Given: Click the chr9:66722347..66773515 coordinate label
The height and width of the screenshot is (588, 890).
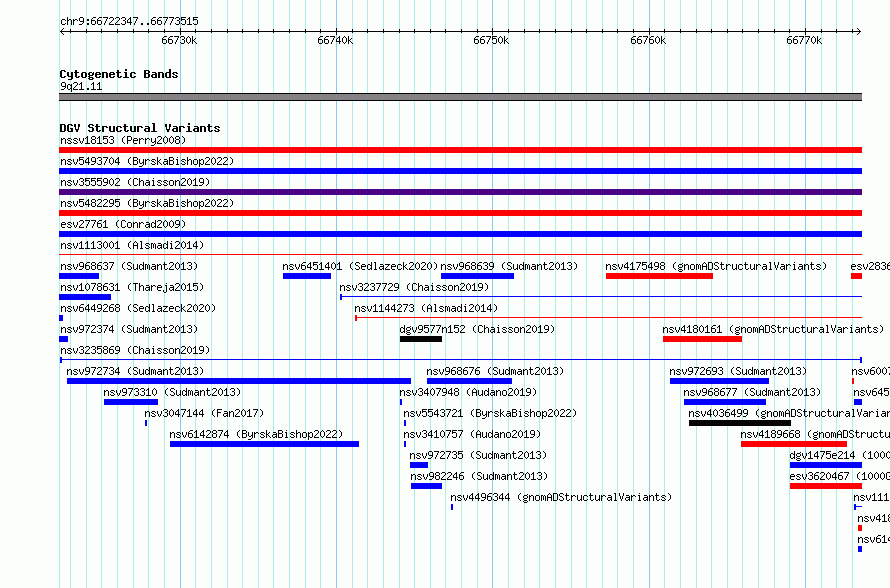Looking at the screenshot, I should (x=129, y=22).
